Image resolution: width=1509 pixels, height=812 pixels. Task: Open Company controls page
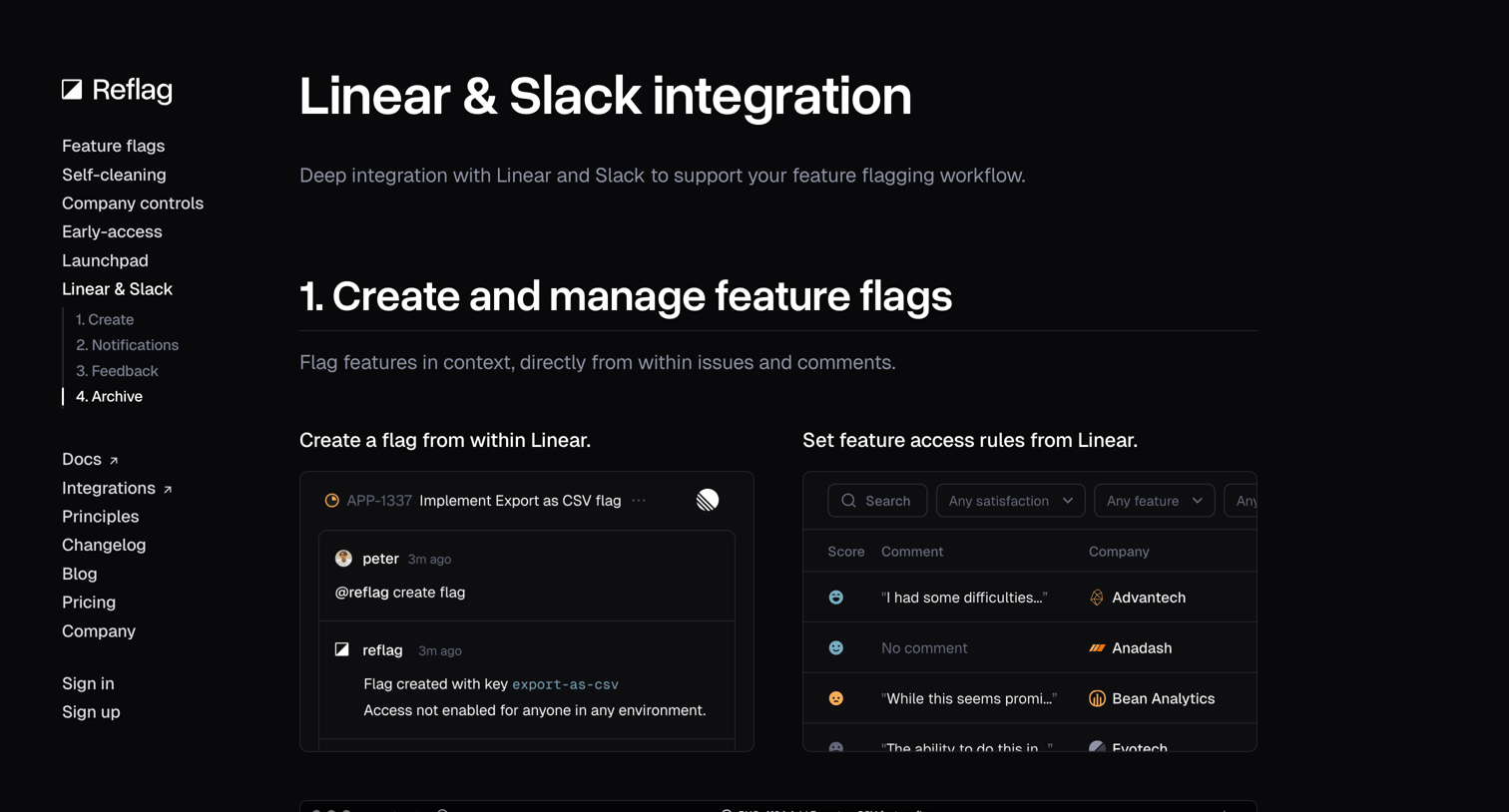click(133, 203)
